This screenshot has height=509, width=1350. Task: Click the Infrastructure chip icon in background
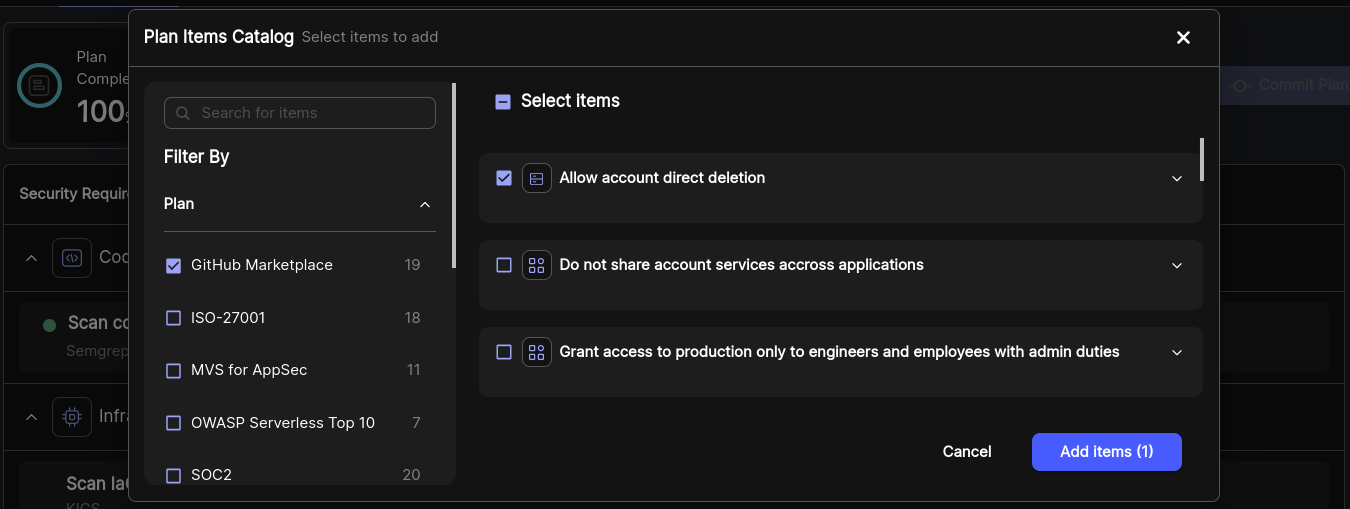coord(72,416)
